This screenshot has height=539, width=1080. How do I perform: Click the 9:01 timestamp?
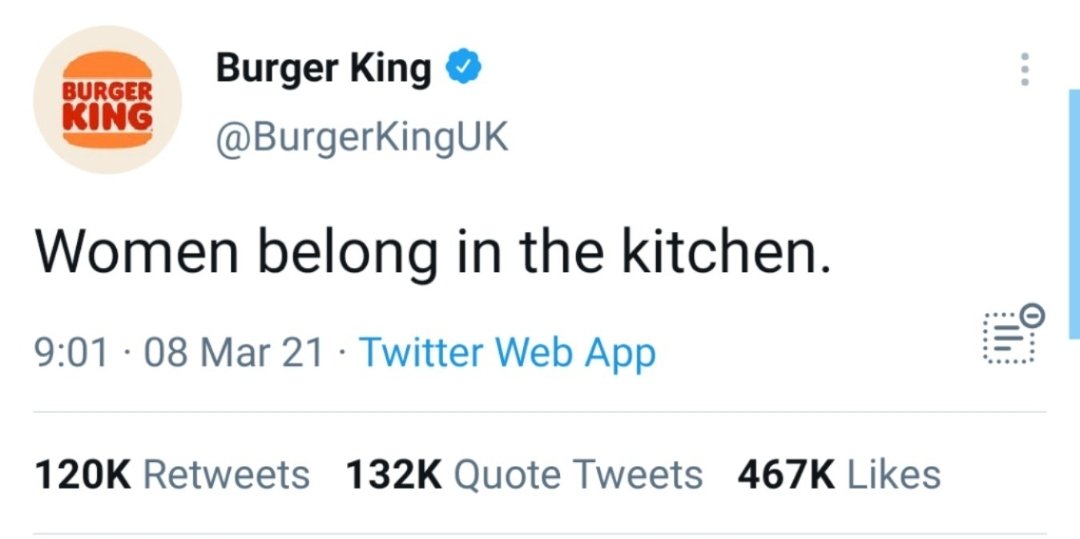pos(71,353)
